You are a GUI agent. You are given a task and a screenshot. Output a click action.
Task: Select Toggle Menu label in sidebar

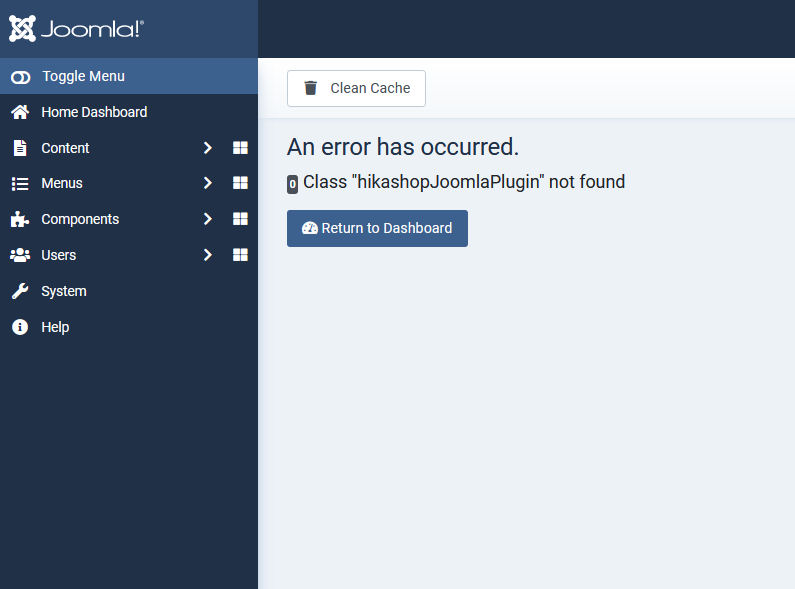pyautogui.click(x=83, y=76)
